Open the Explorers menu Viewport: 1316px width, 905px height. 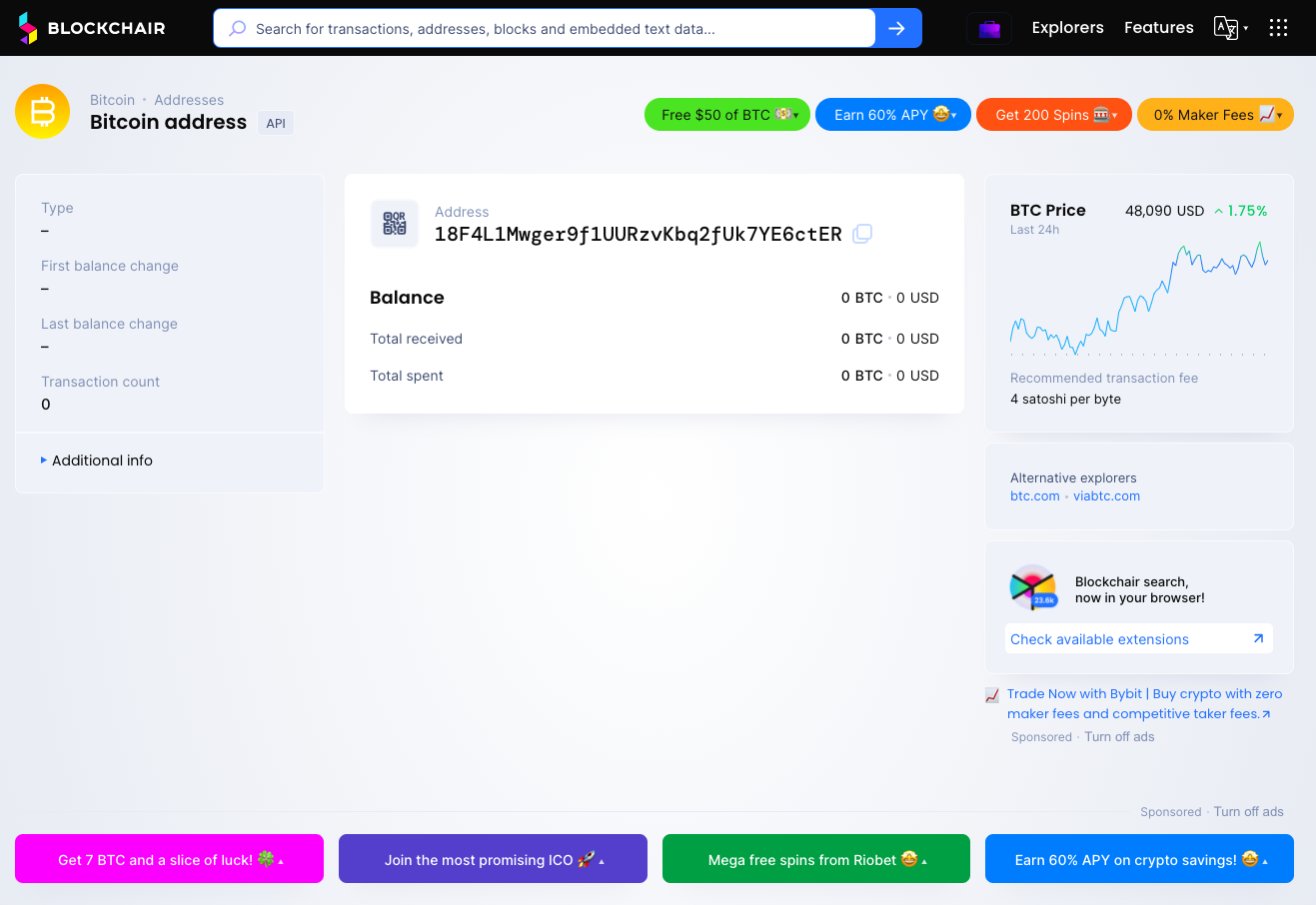1067,28
